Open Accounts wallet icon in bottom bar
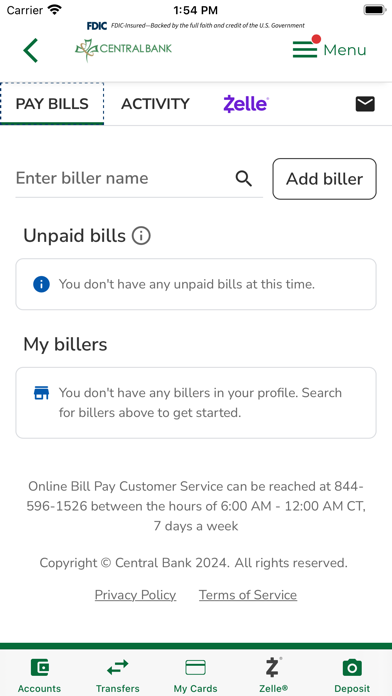 (40, 667)
